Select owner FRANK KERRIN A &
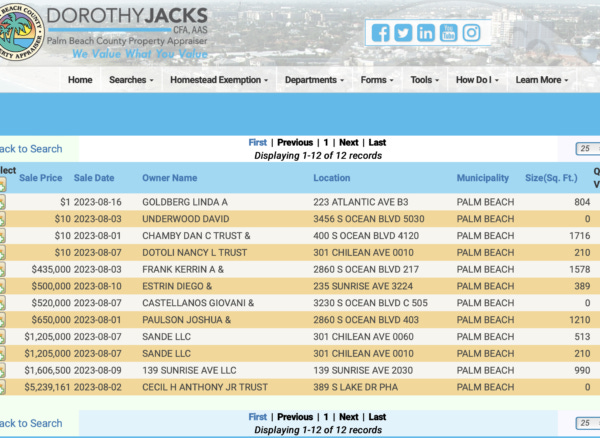This screenshot has width=600, height=438. pos(183,269)
